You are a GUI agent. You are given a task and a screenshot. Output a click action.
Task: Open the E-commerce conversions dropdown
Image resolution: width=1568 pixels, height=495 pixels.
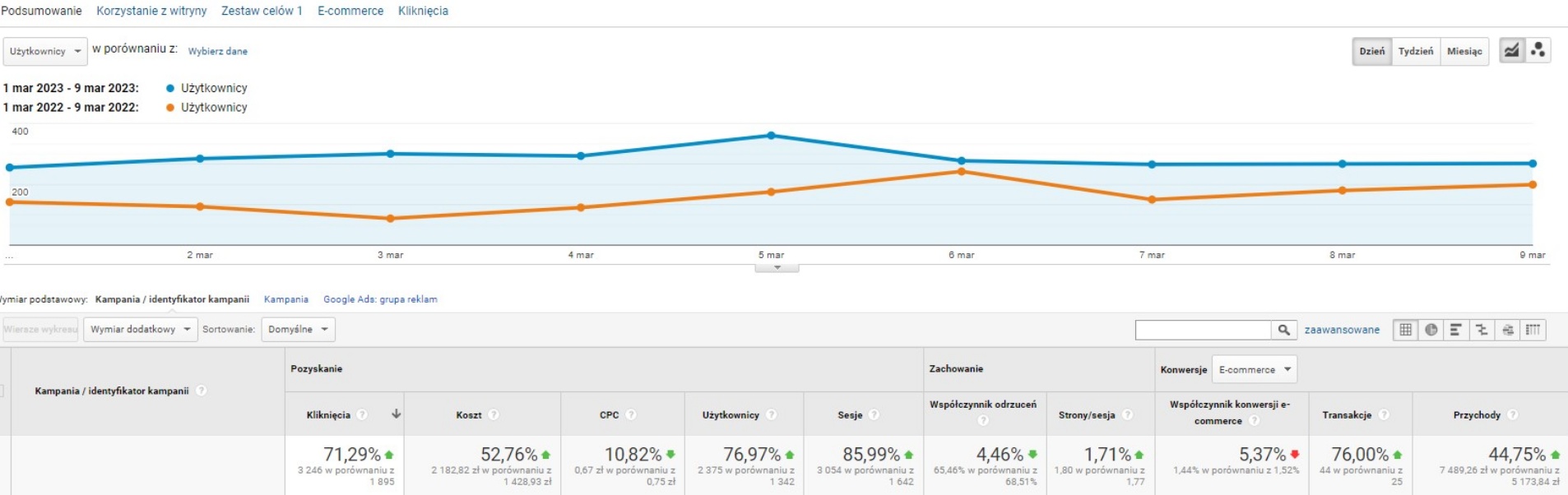click(x=1255, y=369)
